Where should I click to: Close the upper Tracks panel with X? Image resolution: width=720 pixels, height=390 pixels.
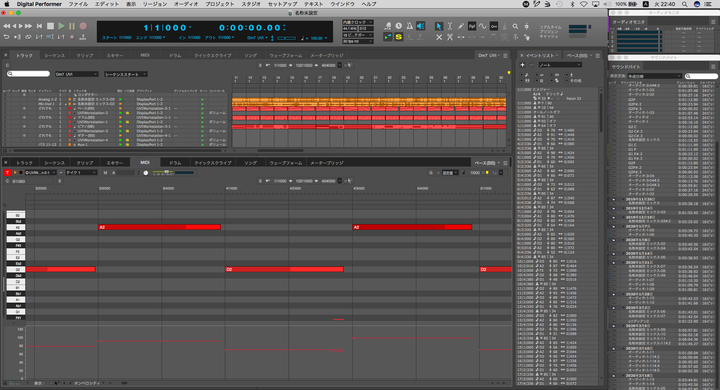click(x=6, y=55)
